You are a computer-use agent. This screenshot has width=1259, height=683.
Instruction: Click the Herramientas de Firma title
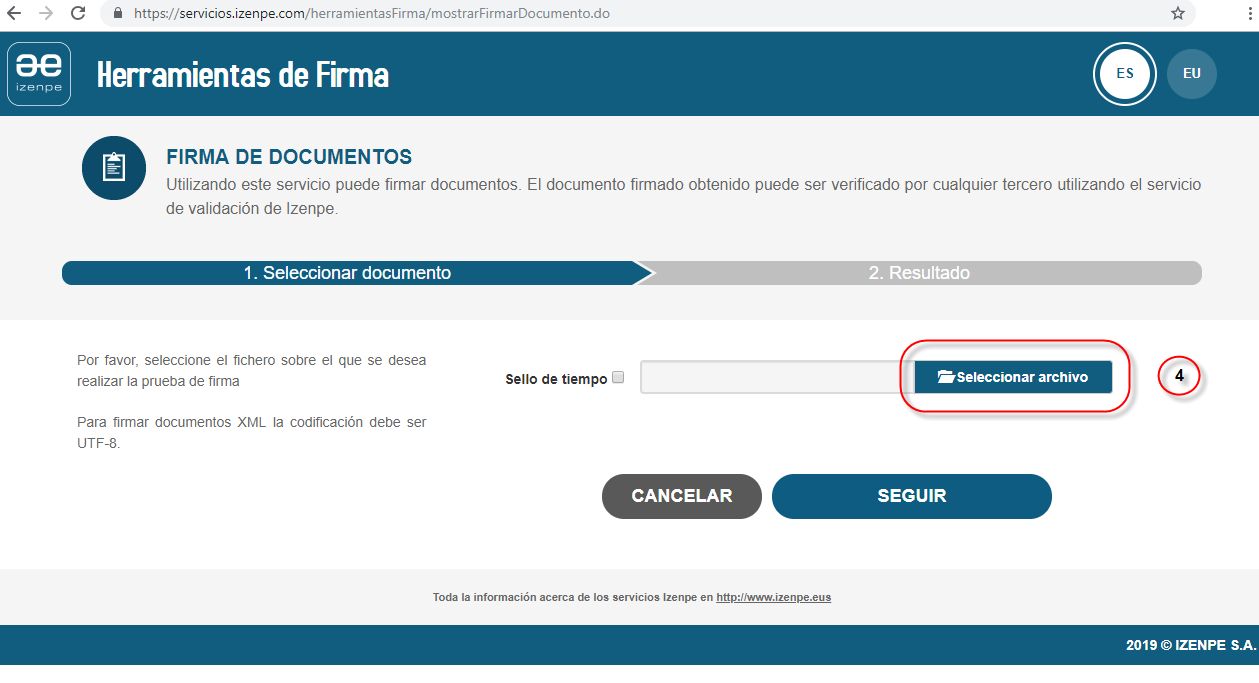pos(243,75)
